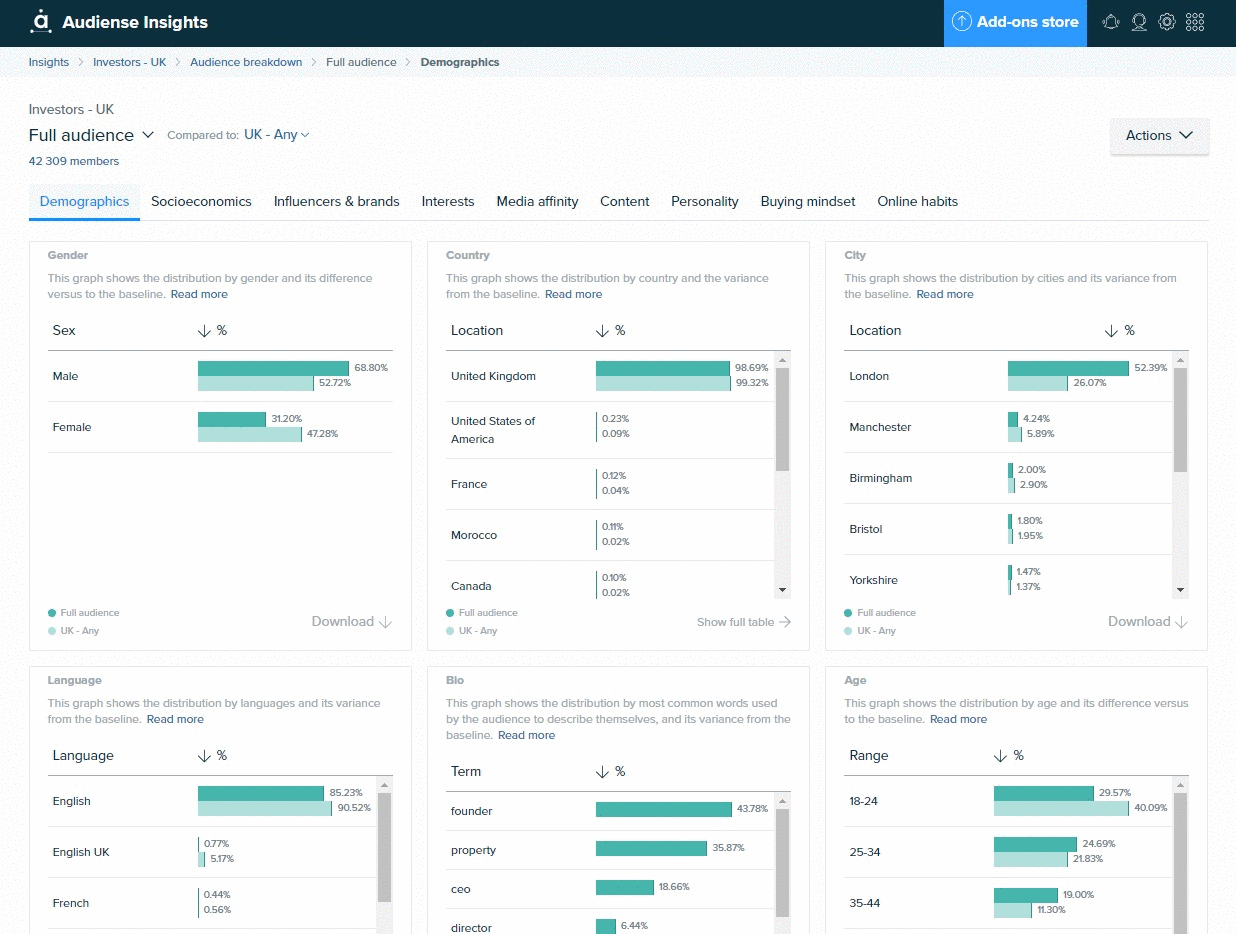Go to Insights breadcrumb
The height and width of the screenshot is (934, 1236).
49,62
